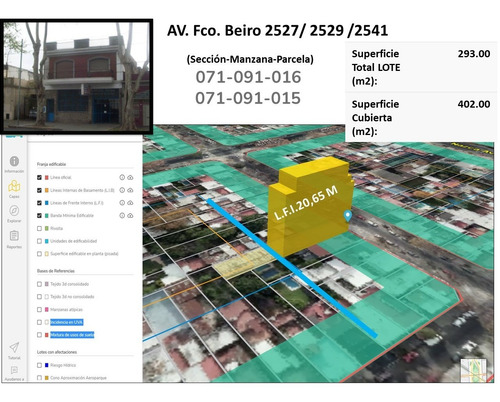The height and width of the screenshot is (402, 500).
Task: Click 'Tejido 3d consolidado' label
Action: pos(69,284)
